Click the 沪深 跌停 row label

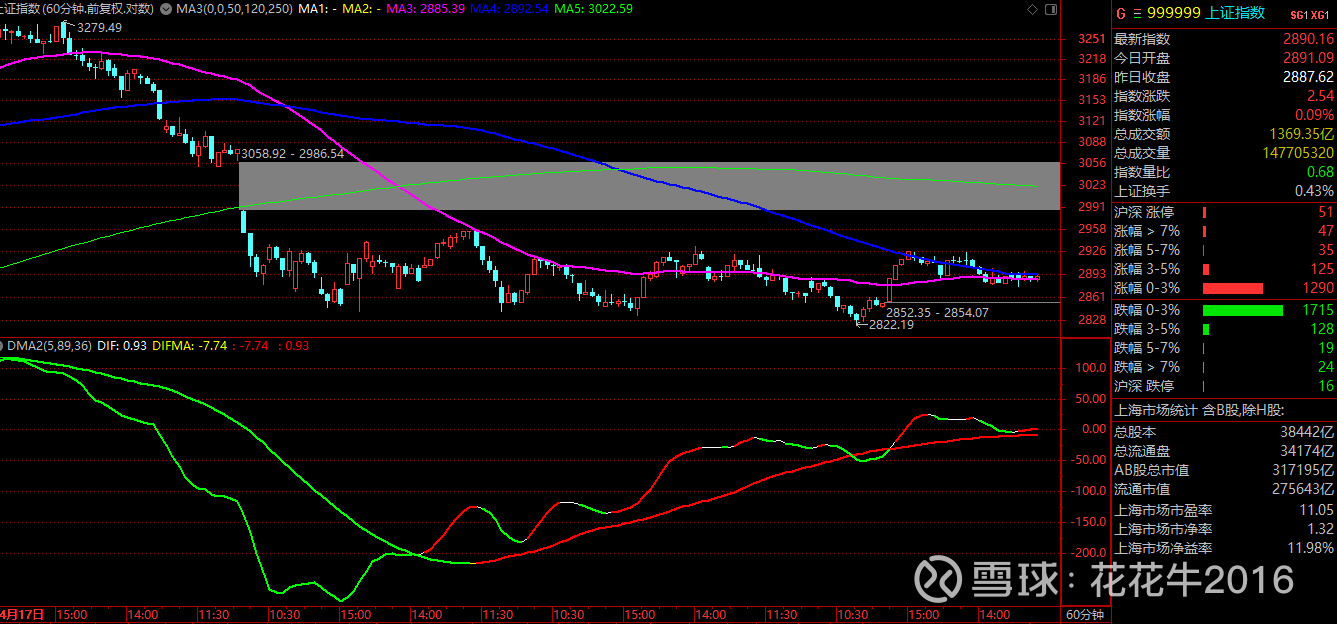tap(1144, 386)
